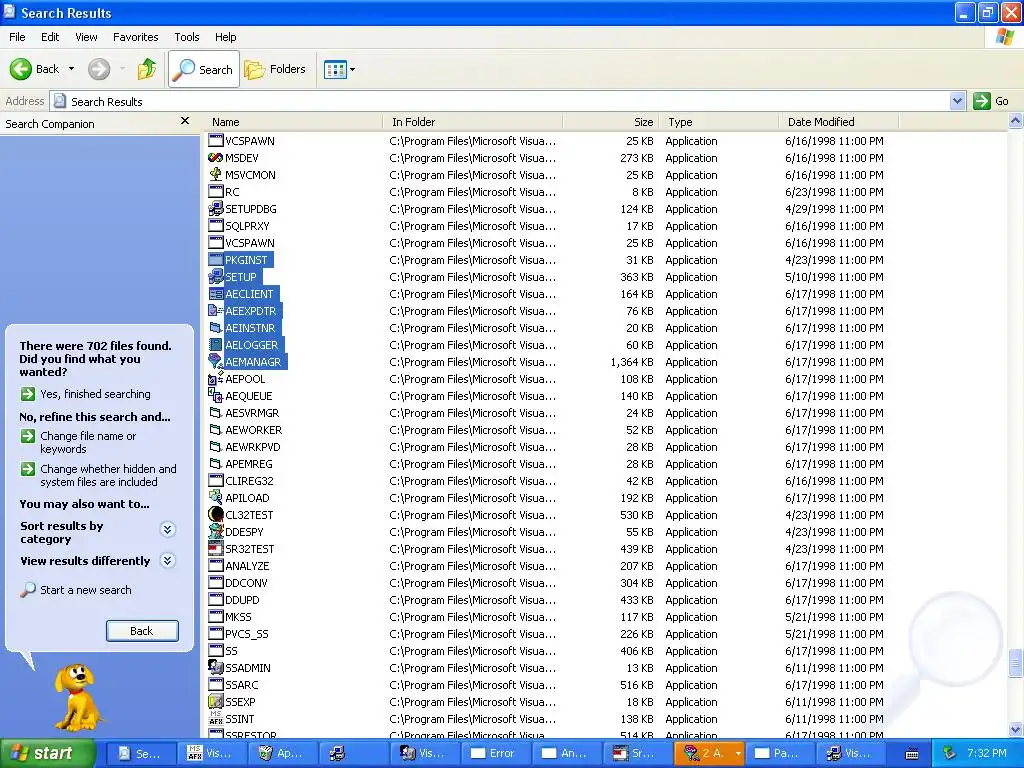Expand the grouped taskbar button dropdown arrow
1024x768 pixels.
tap(738, 753)
